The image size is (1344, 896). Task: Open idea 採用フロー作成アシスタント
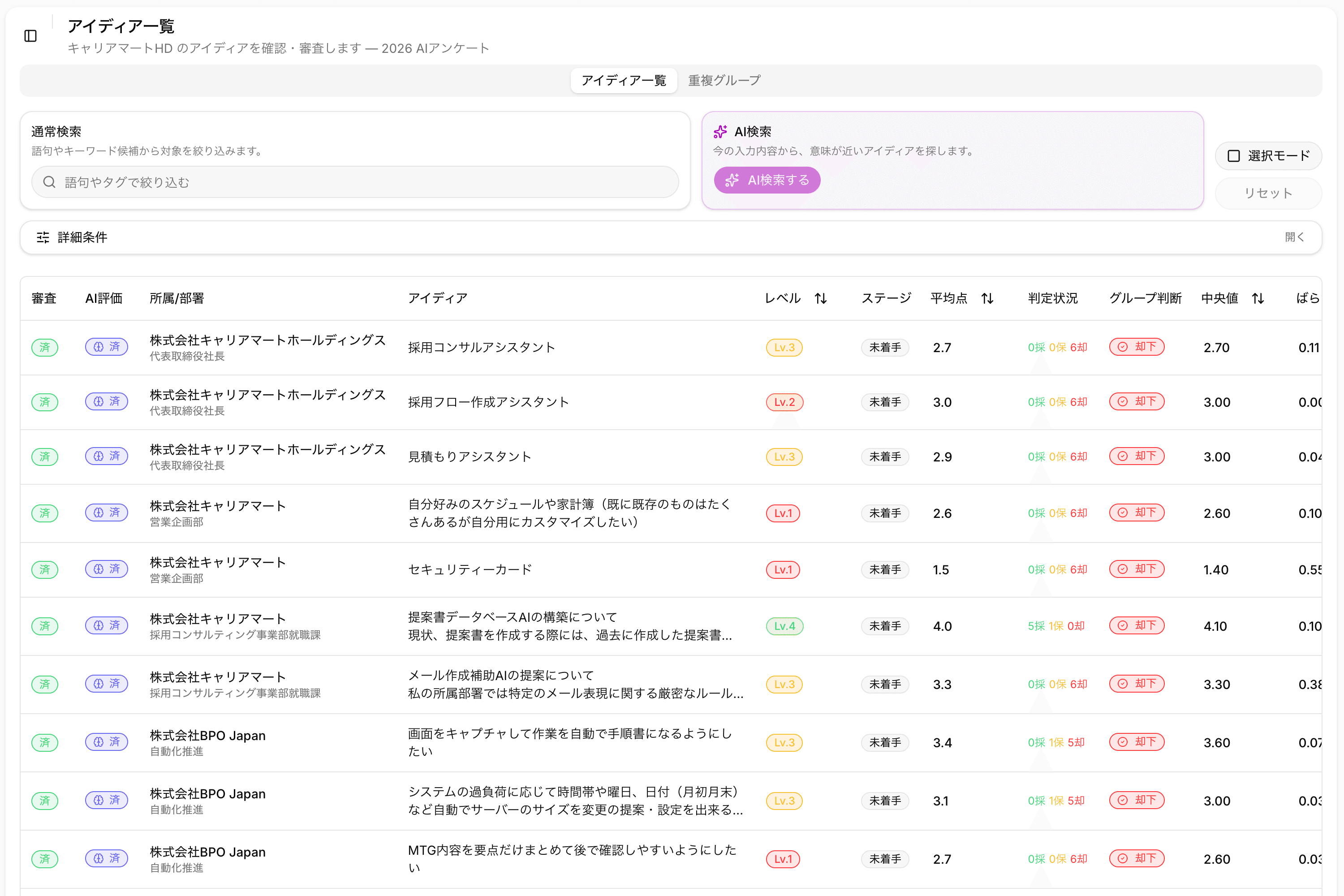[x=488, y=402]
